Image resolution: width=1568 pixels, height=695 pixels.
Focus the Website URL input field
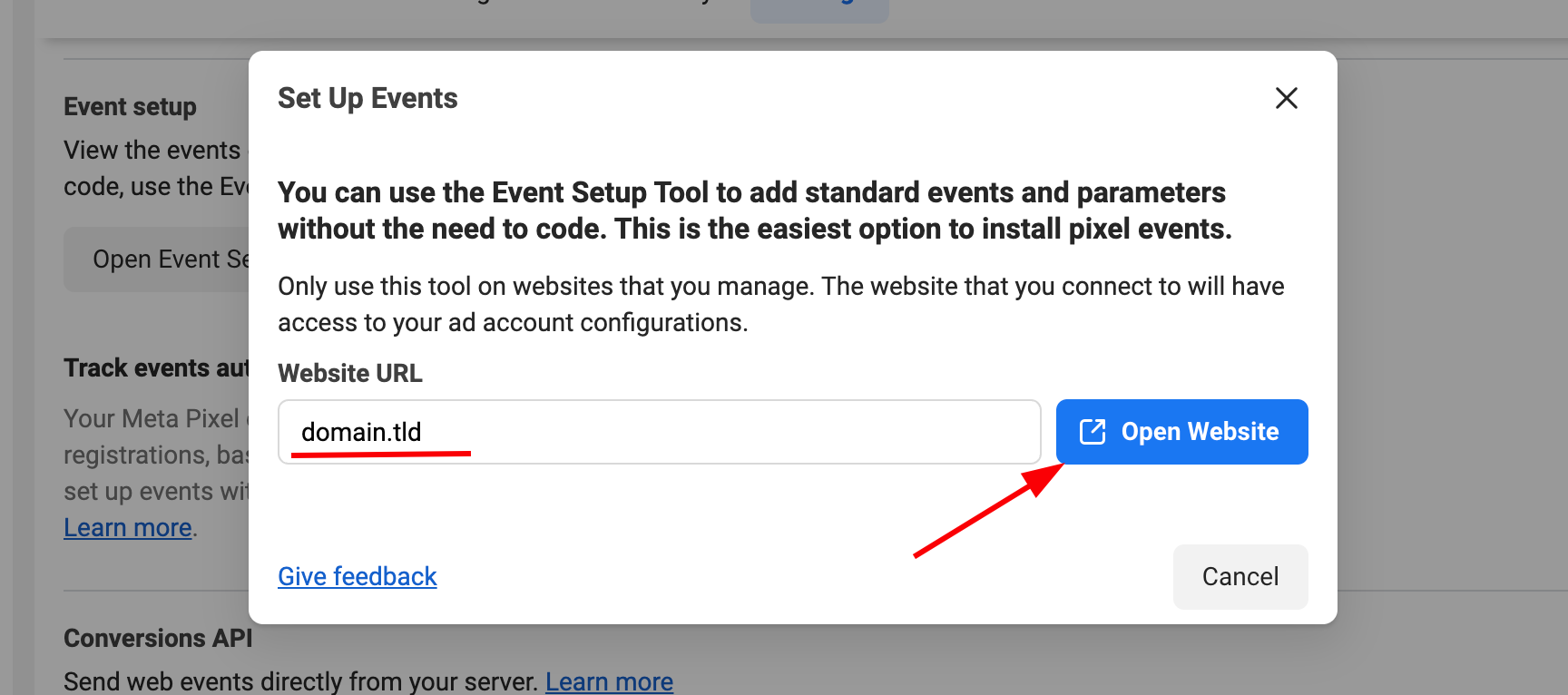click(x=659, y=432)
